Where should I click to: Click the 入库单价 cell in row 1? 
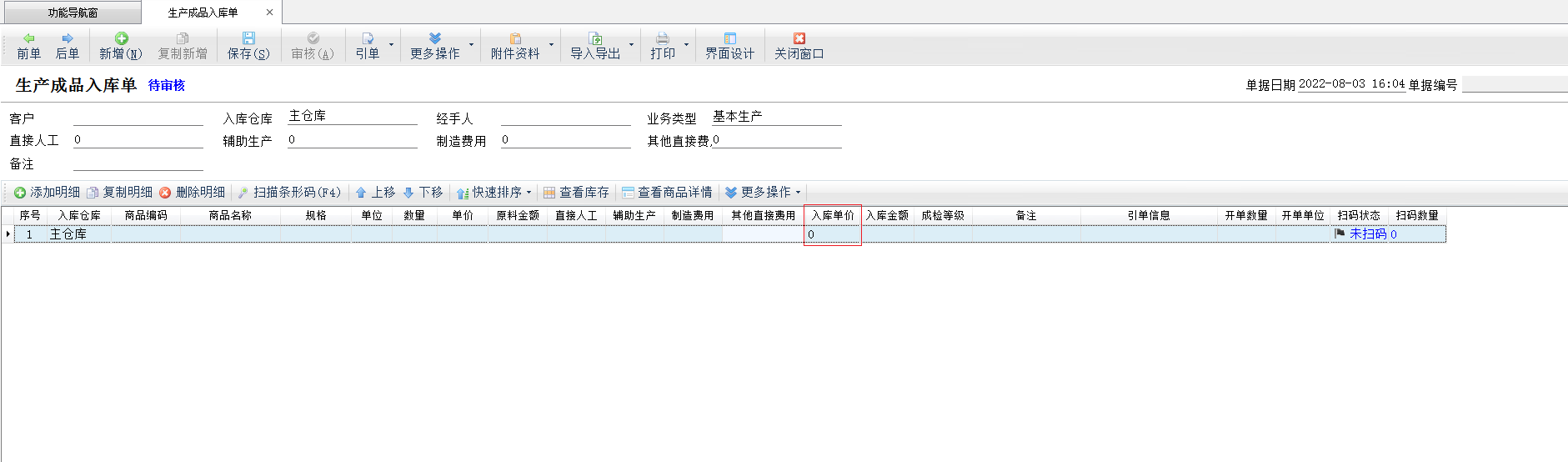[832, 234]
